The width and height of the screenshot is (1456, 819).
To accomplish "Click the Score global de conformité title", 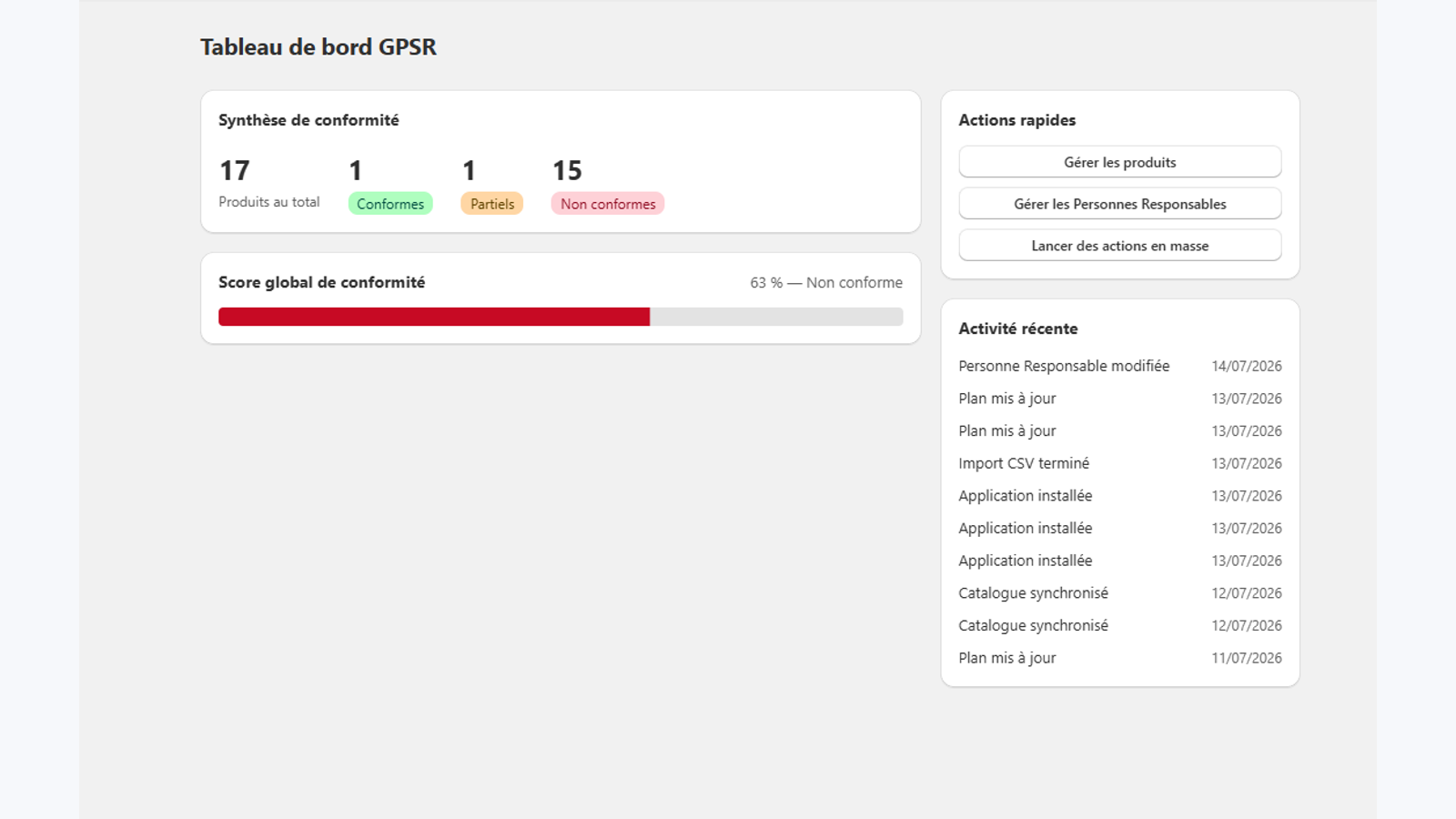I will pyautogui.click(x=321, y=282).
